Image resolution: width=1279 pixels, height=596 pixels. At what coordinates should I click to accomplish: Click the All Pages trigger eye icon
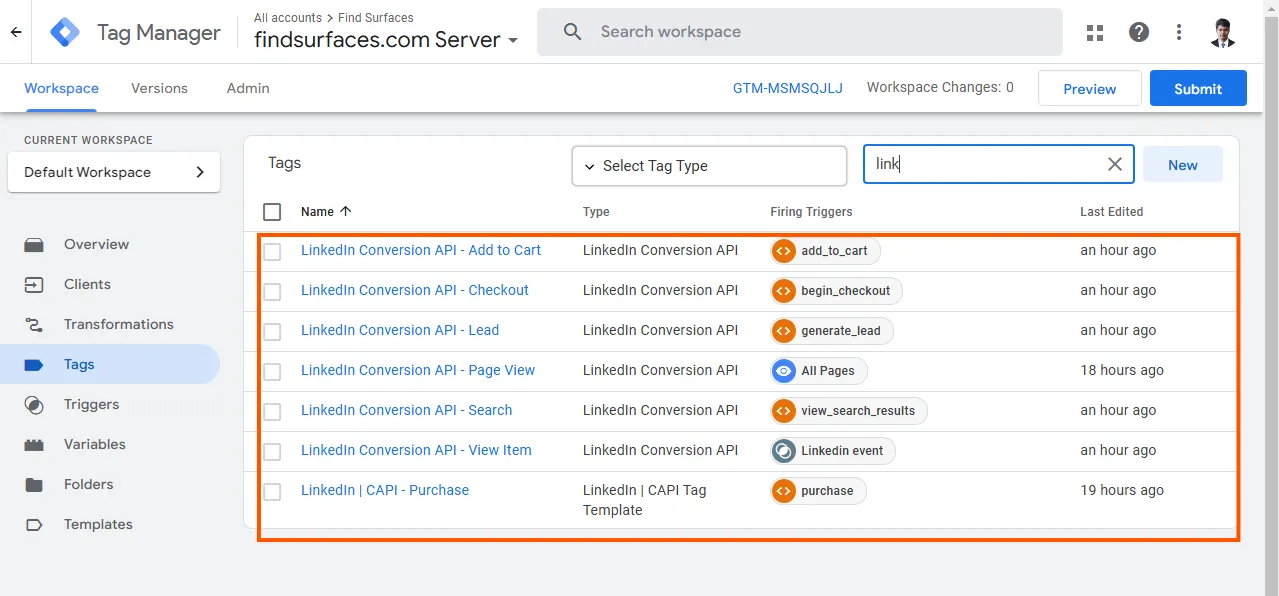[784, 371]
